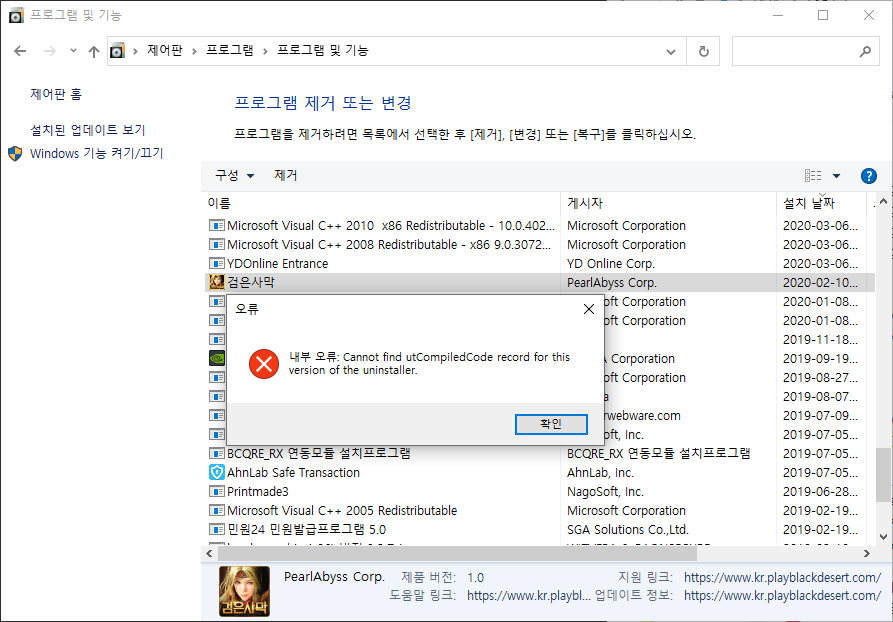The image size is (893, 622).
Task: Click the Printmade3 program icon
Action: 216,492
